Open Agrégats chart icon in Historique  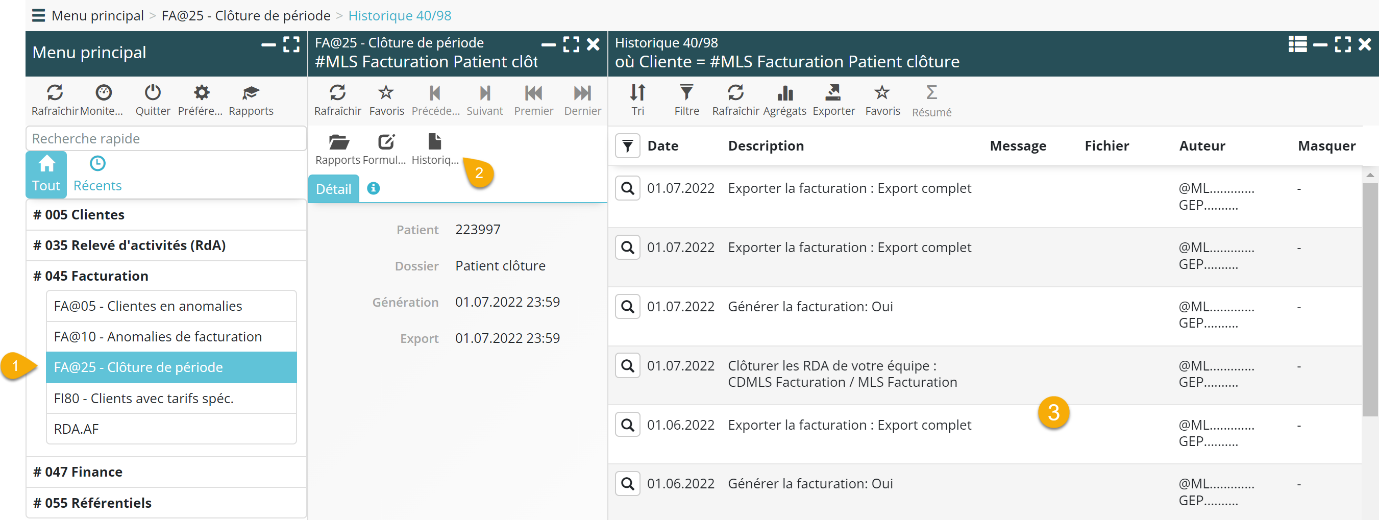tap(785, 93)
